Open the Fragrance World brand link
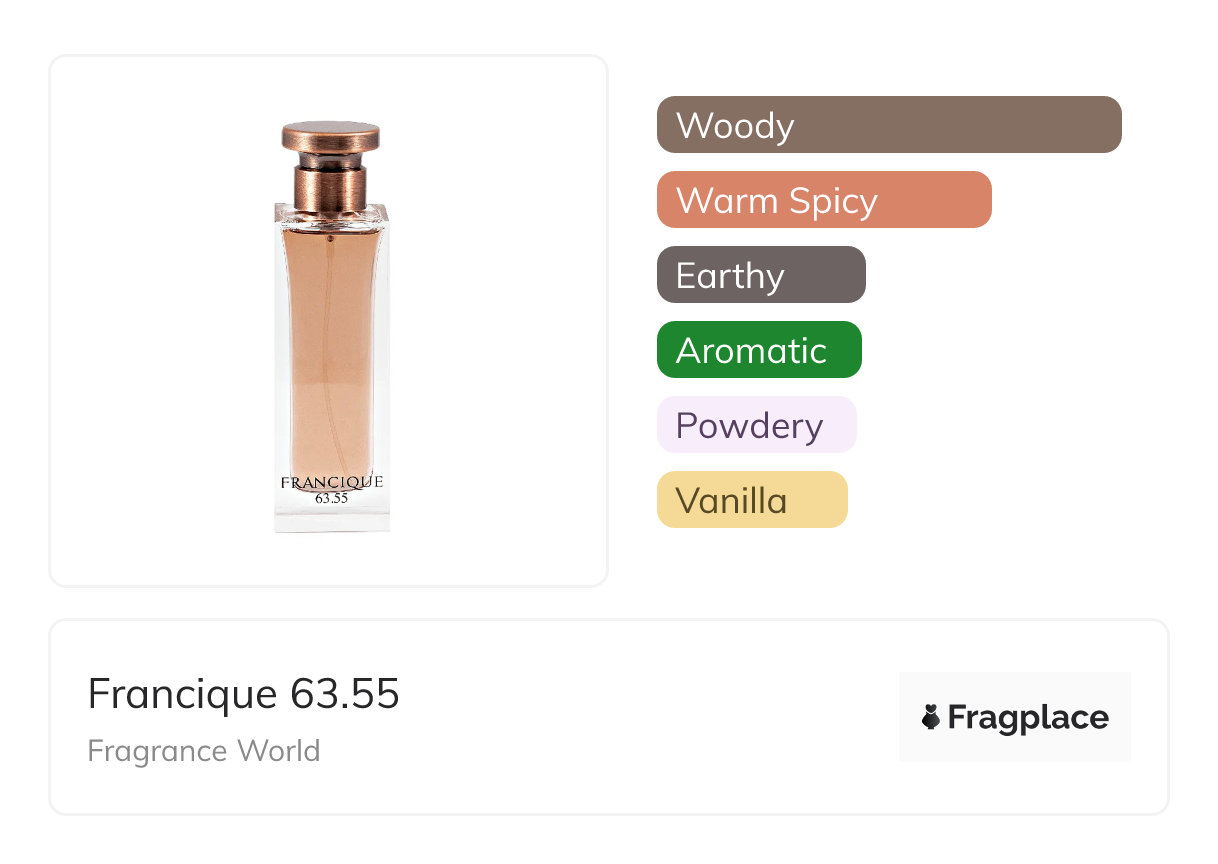1218x864 pixels. (203, 750)
